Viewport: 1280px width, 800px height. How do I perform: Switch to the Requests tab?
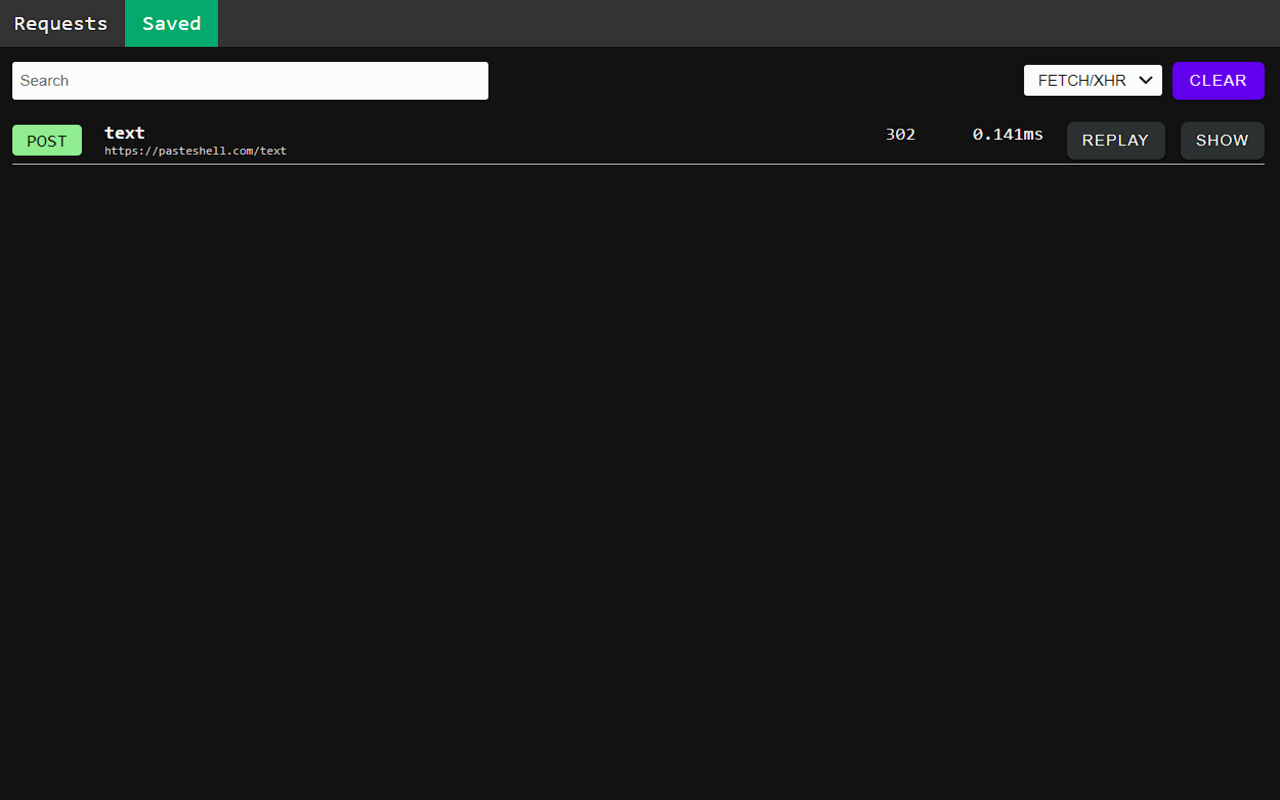[x=61, y=23]
